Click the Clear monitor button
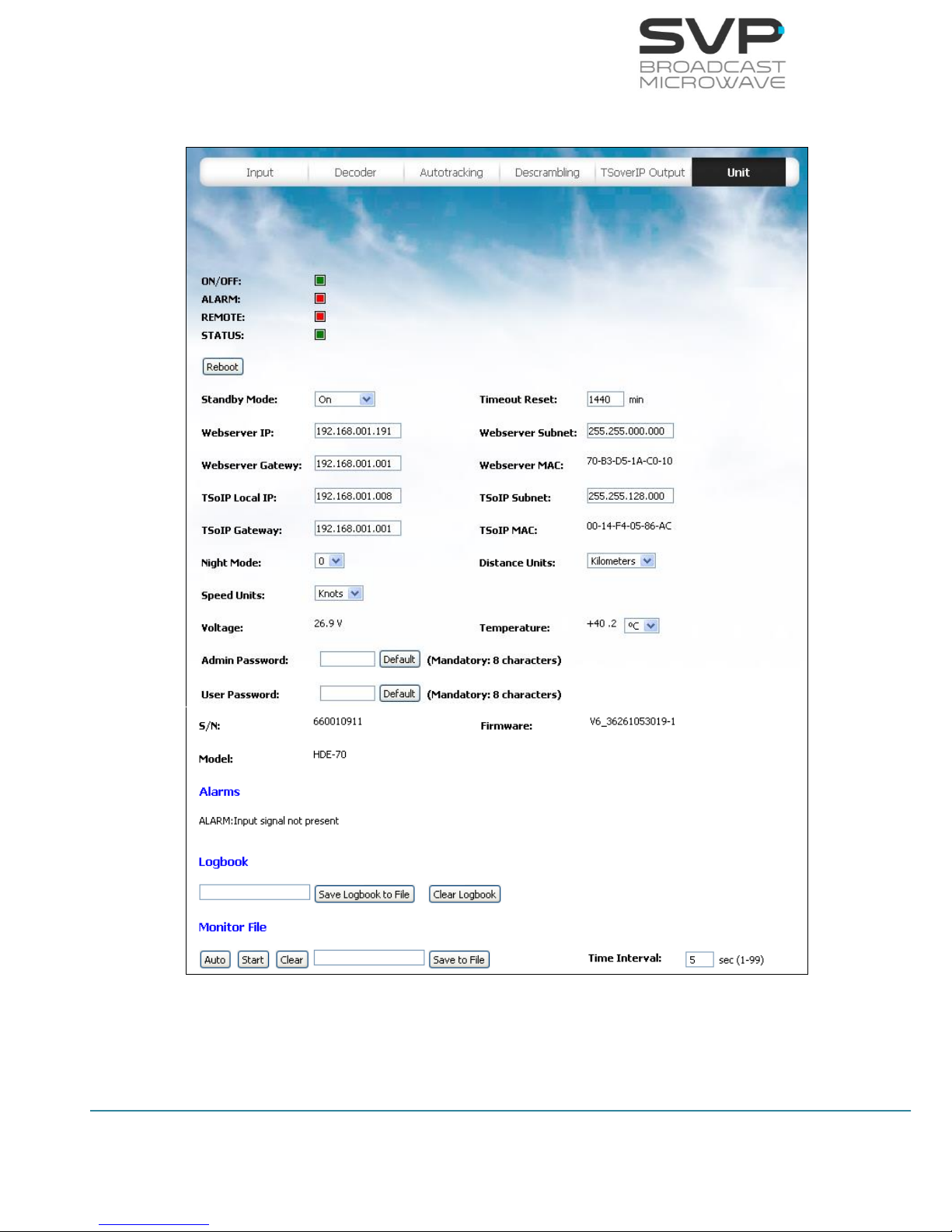The image size is (952, 1232). point(292,960)
